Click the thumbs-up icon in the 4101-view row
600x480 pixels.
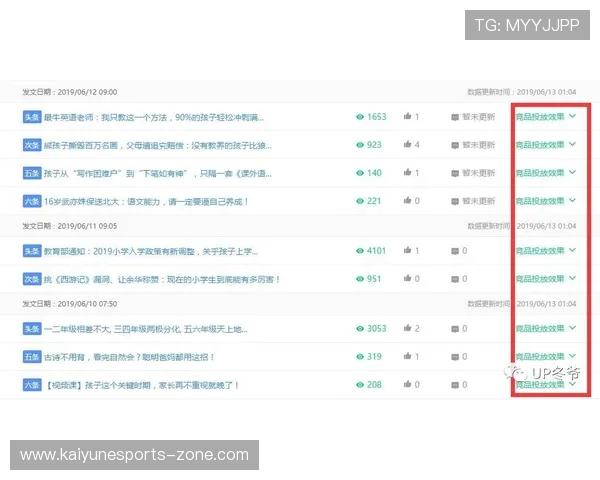click(407, 250)
